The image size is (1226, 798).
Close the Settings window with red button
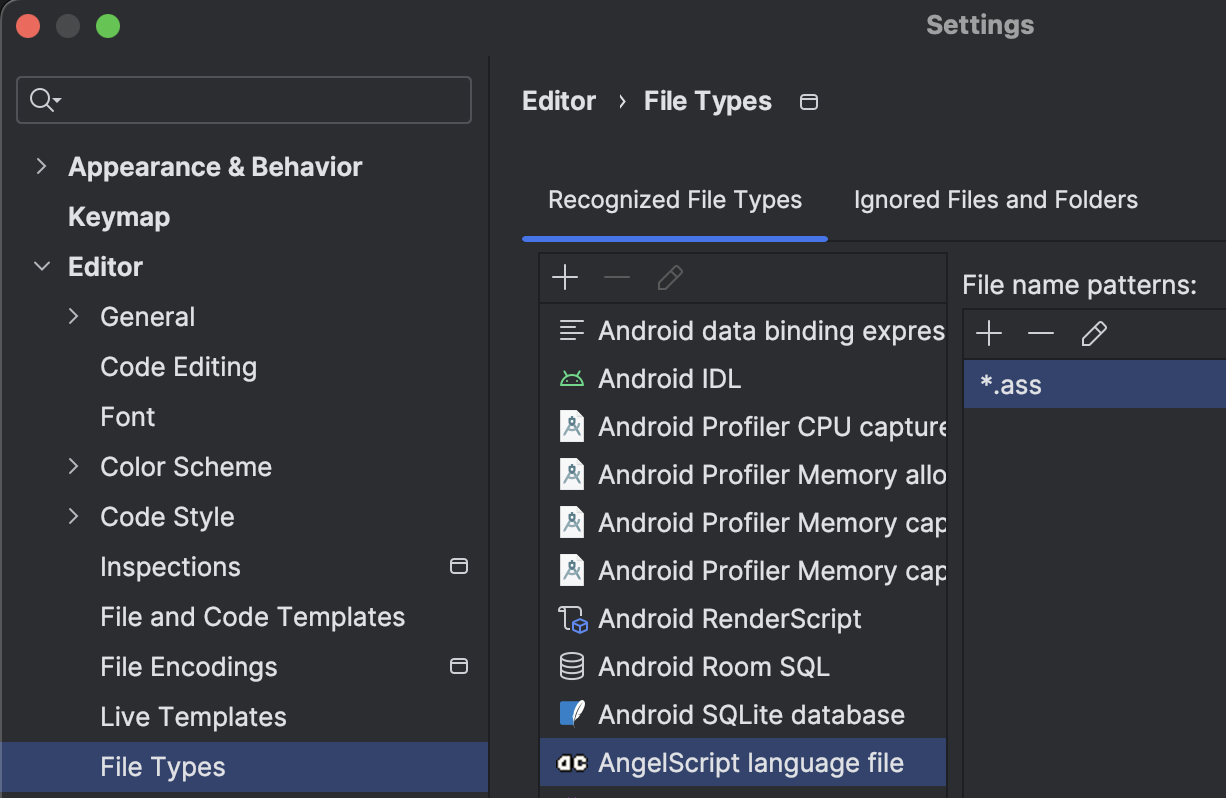(27, 26)
